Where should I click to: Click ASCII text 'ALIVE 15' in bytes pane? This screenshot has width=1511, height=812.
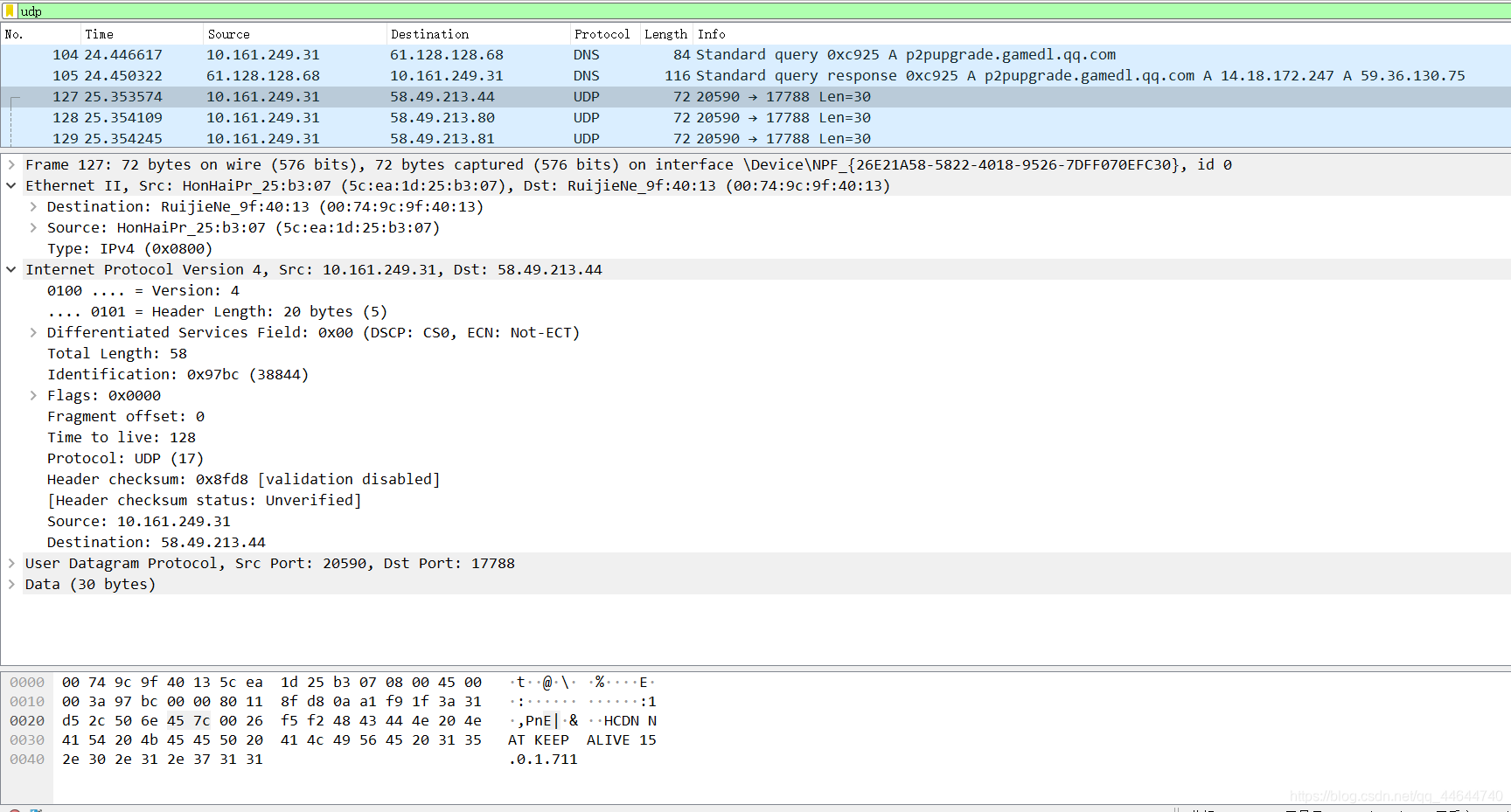[622, 740]
